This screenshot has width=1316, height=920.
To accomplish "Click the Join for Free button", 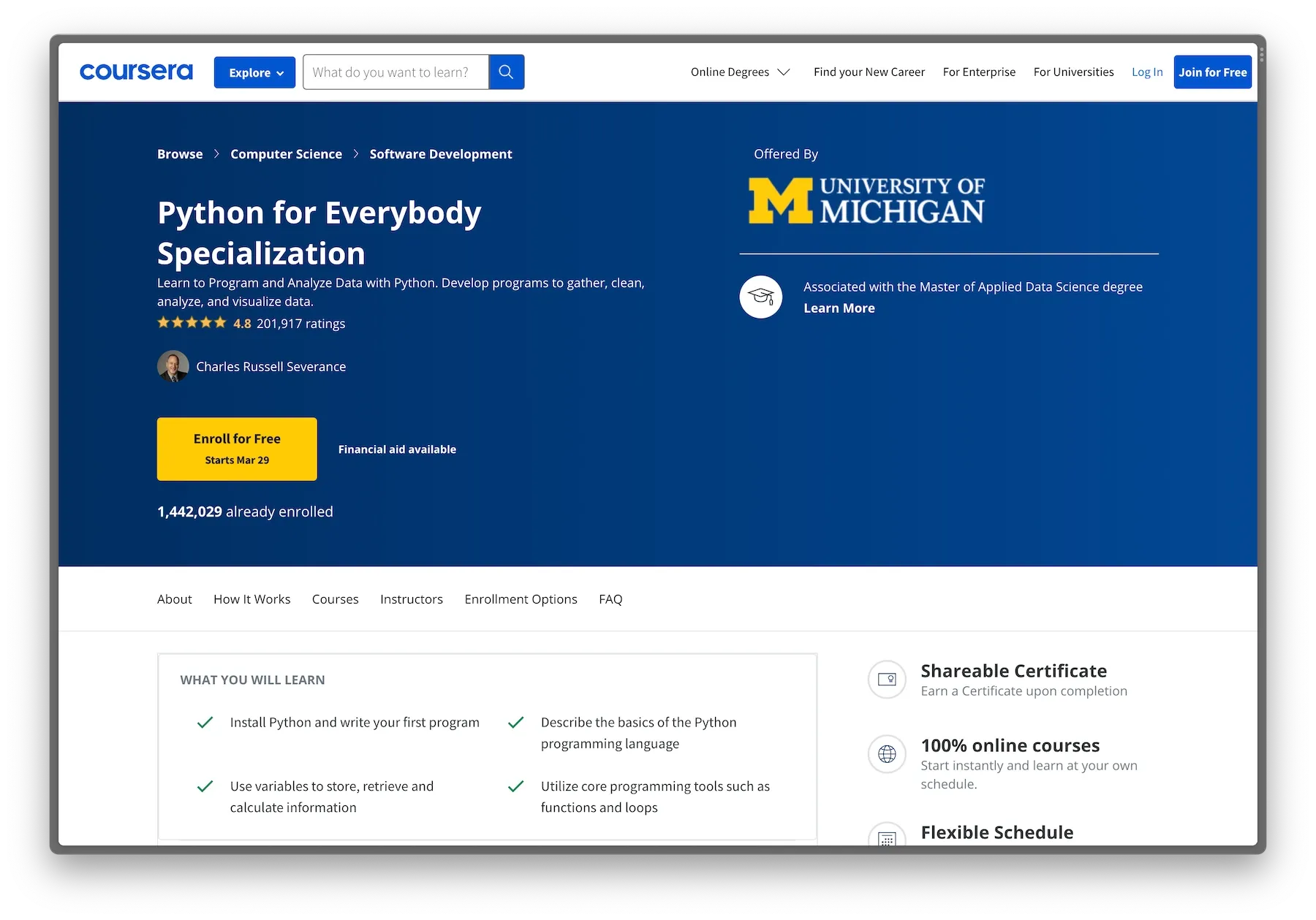I will tap(1212, 72).
